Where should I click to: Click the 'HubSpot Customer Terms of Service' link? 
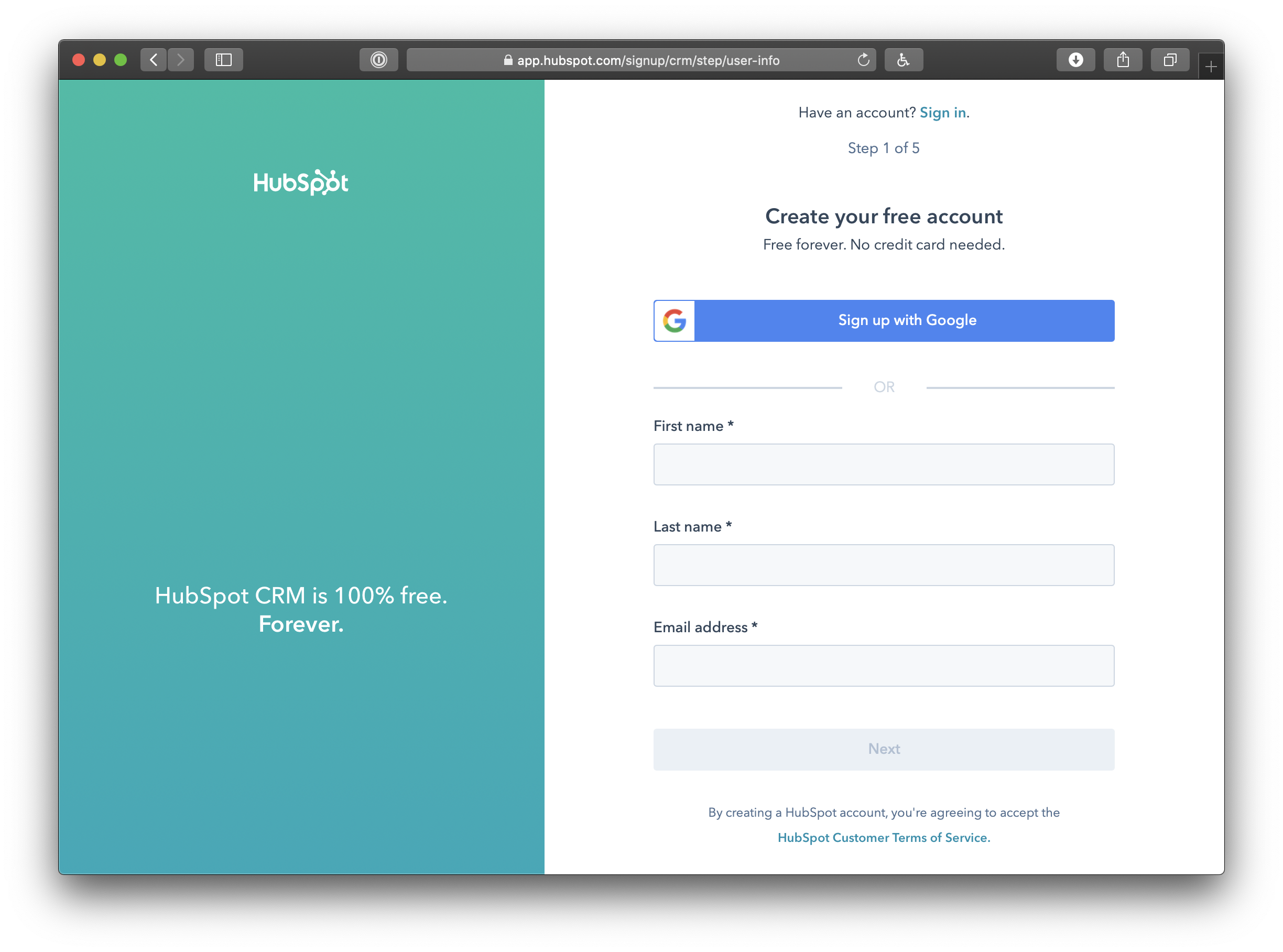click(x=884, y=838)
